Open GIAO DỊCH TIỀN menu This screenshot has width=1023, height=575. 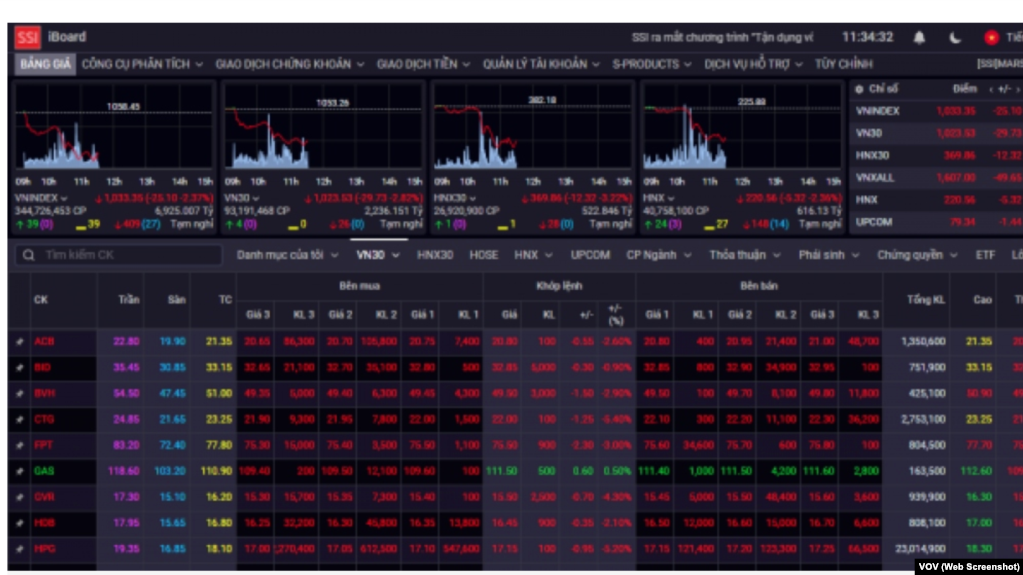pos(423,64)
